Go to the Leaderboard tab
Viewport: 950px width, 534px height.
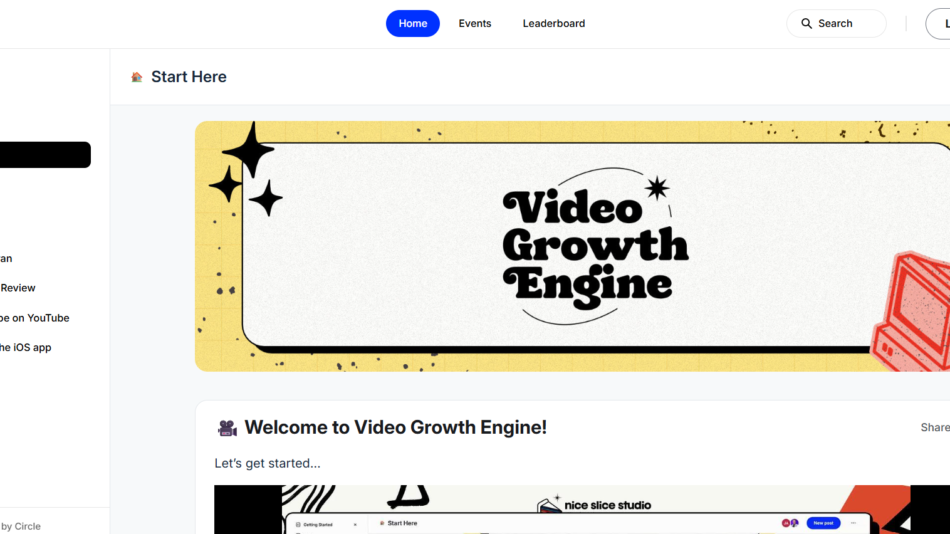554,24
